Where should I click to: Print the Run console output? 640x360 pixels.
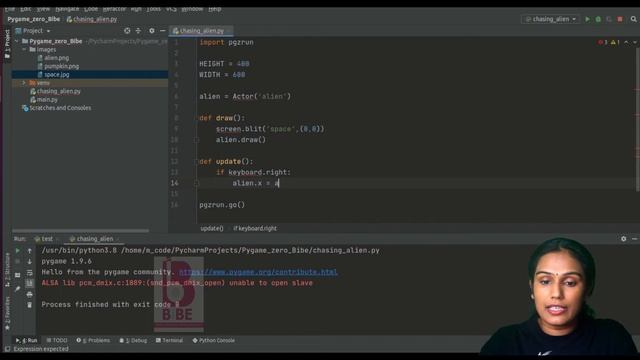29,294
